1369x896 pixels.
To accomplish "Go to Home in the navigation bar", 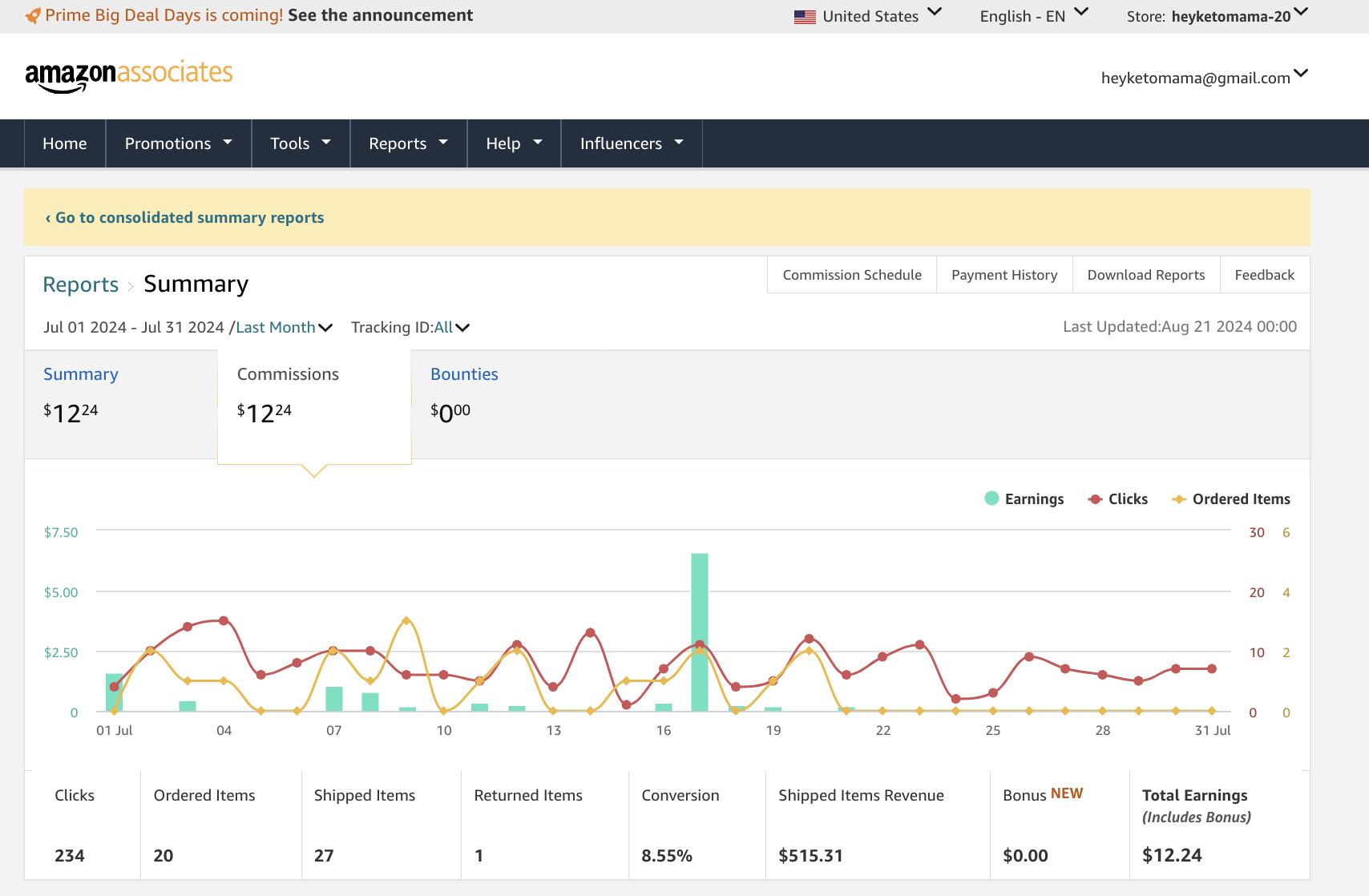I will point(65,143).
